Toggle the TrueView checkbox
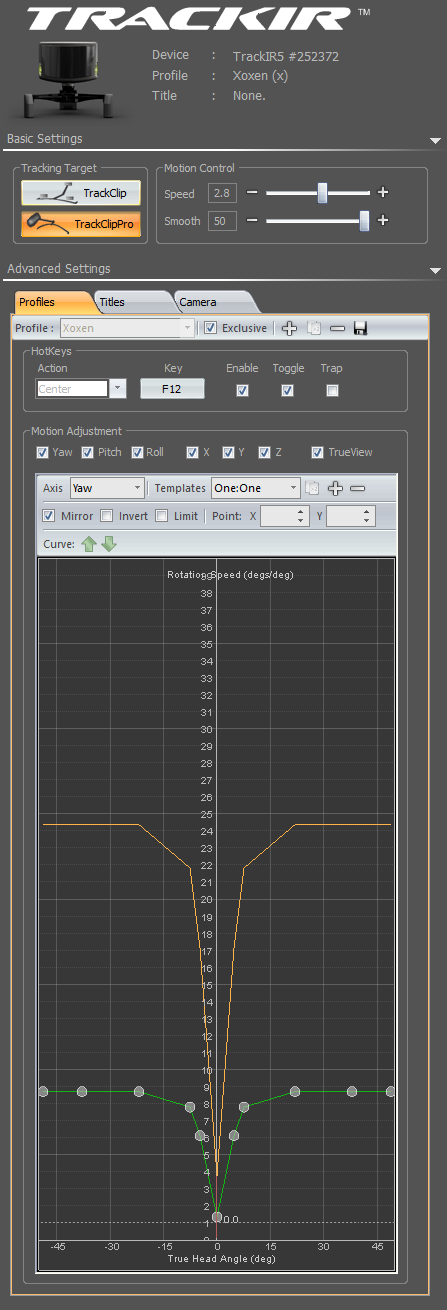Screen dimensions: 447x1310 [x=318, y=452]
